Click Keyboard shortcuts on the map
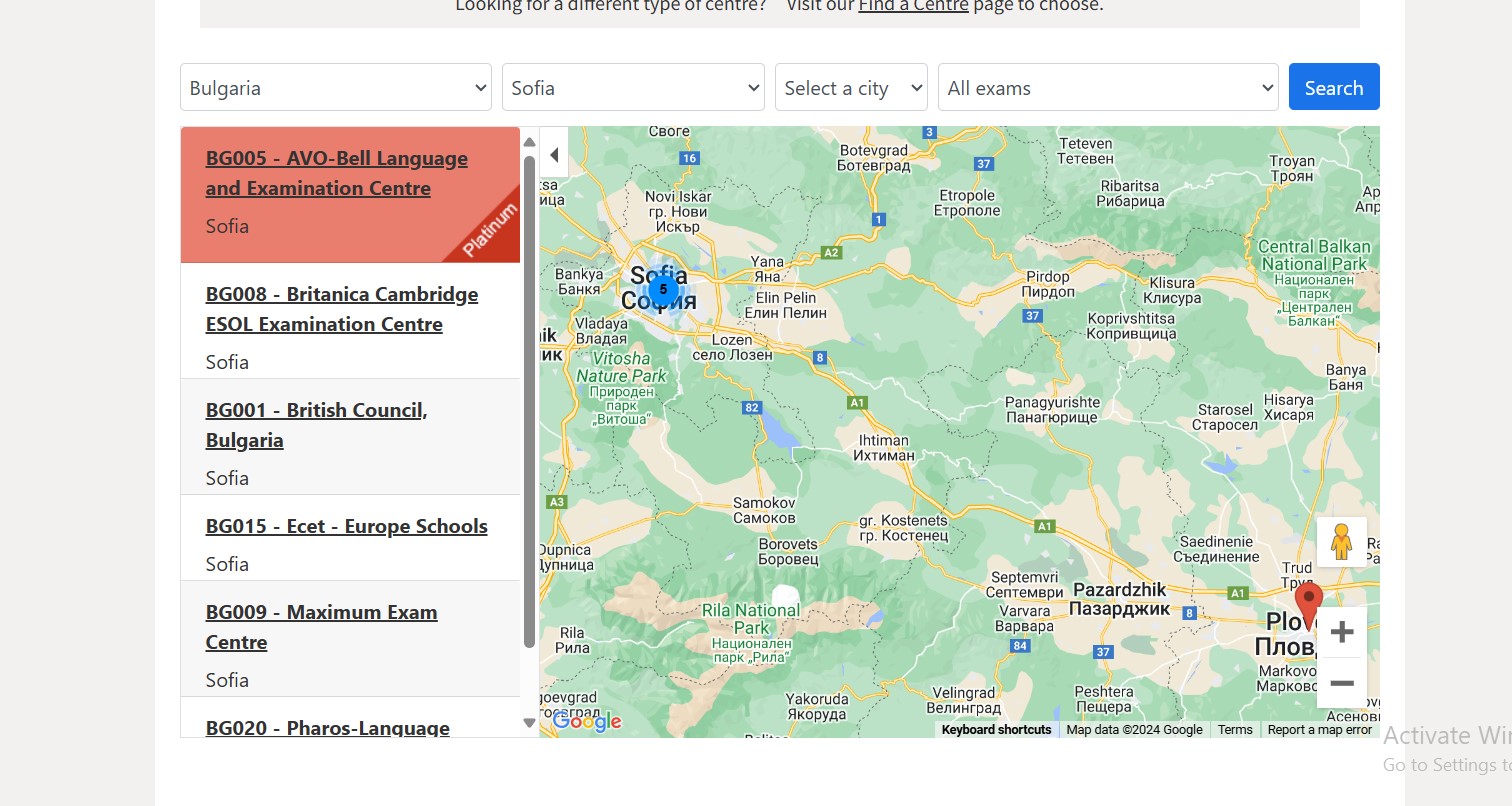 (x=996, y=730)
